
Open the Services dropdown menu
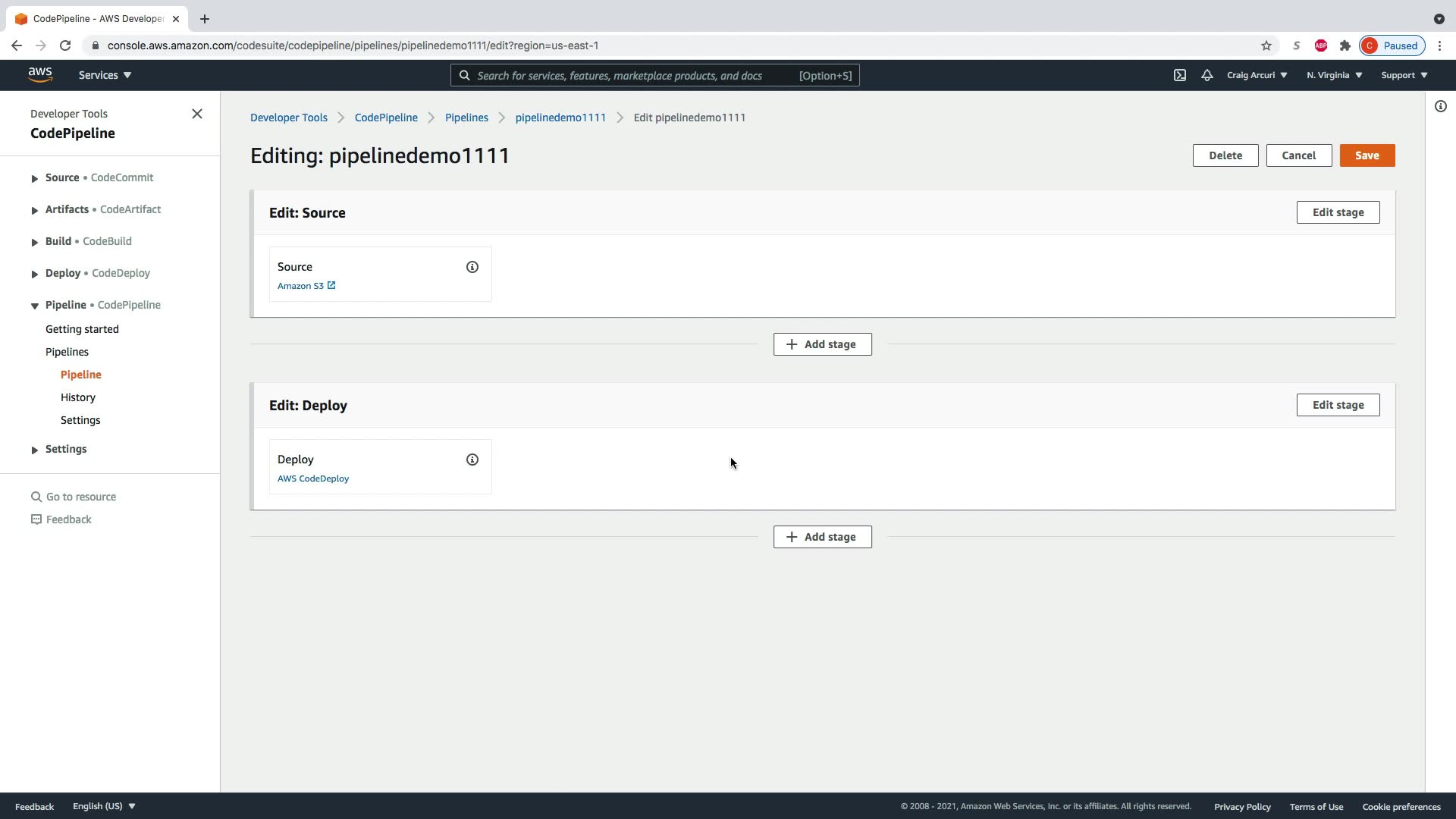click(105, 75)
